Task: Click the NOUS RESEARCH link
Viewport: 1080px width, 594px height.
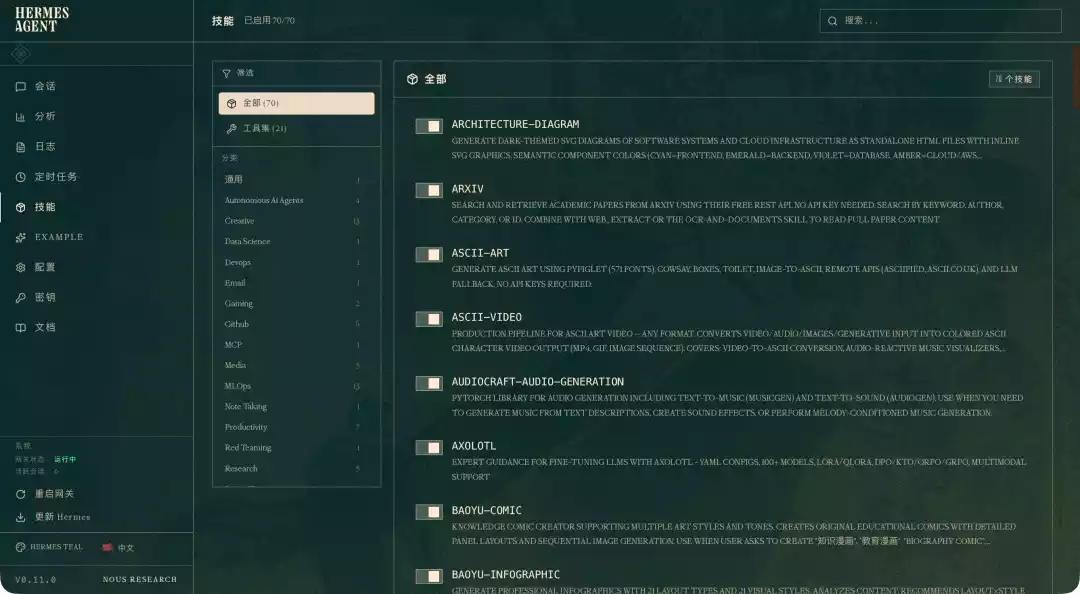Action: click(x=139, y=579)
